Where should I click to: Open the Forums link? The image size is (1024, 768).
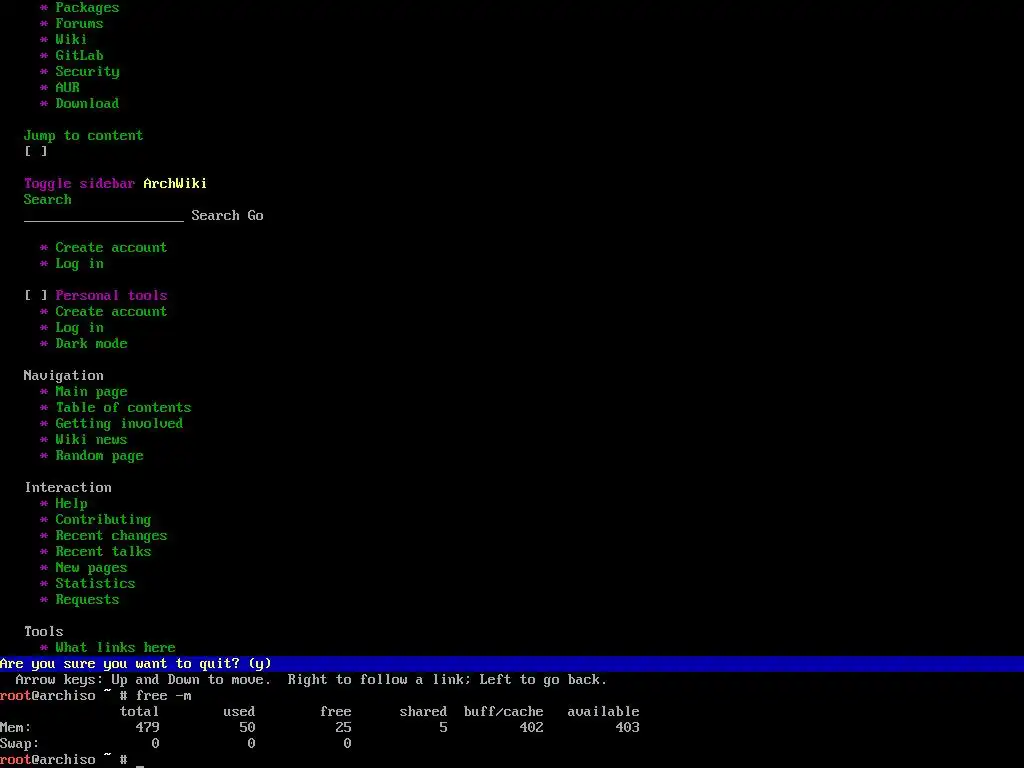pyautogui.click(x=79, y=24)
